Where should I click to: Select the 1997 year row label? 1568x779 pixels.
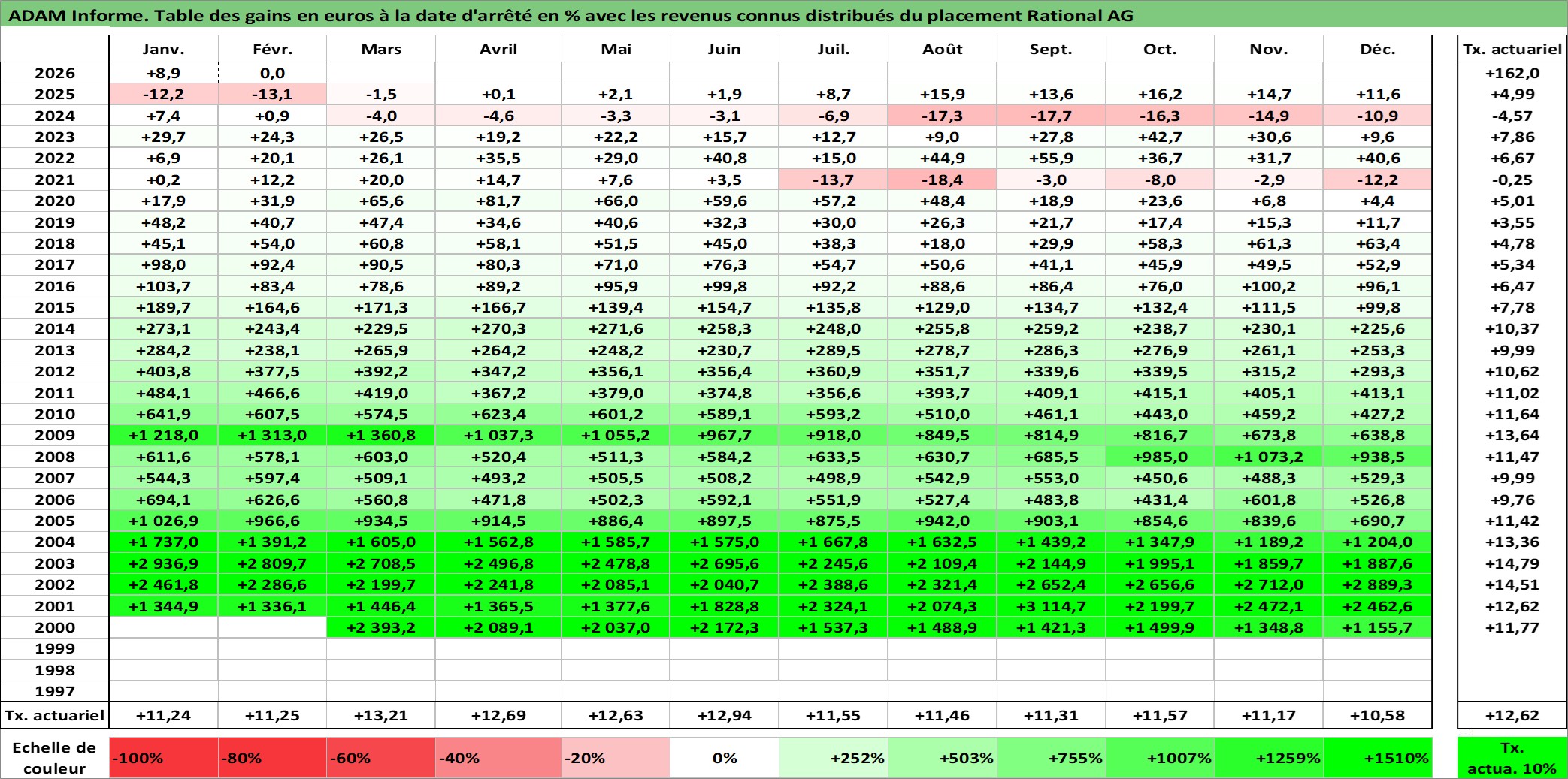pyautogui.click(x=55, y=691)
